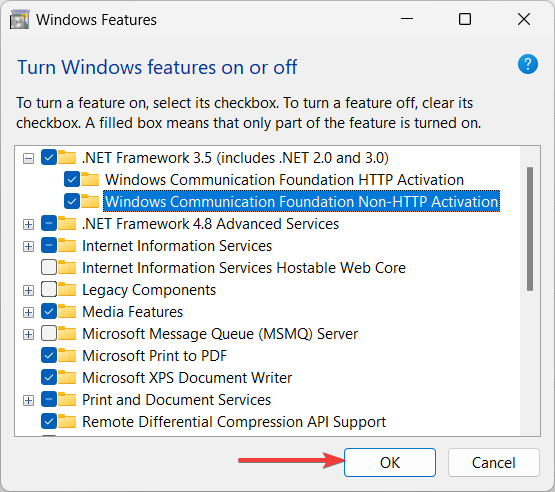Click the Legacy Components folder icon
The height and width of the screenshot is (492, 555).
(67, 290)
